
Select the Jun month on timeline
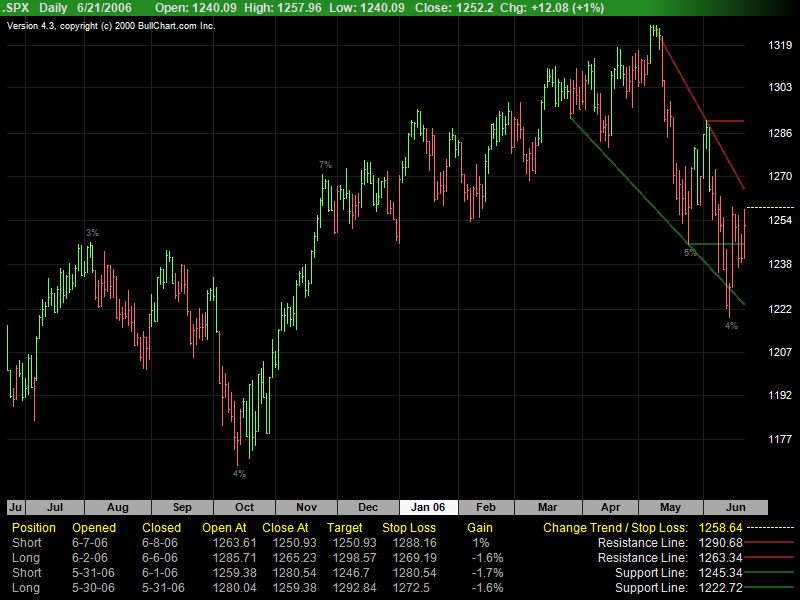point(736,507)
